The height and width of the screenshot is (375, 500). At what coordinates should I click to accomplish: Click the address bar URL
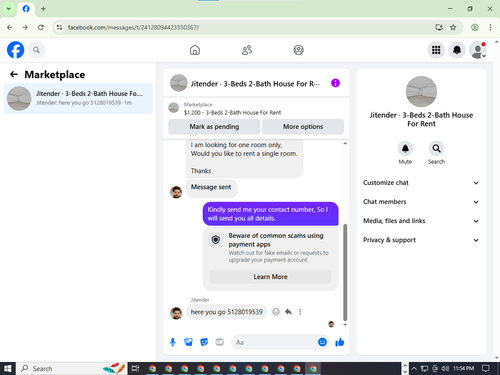[133, 27]
